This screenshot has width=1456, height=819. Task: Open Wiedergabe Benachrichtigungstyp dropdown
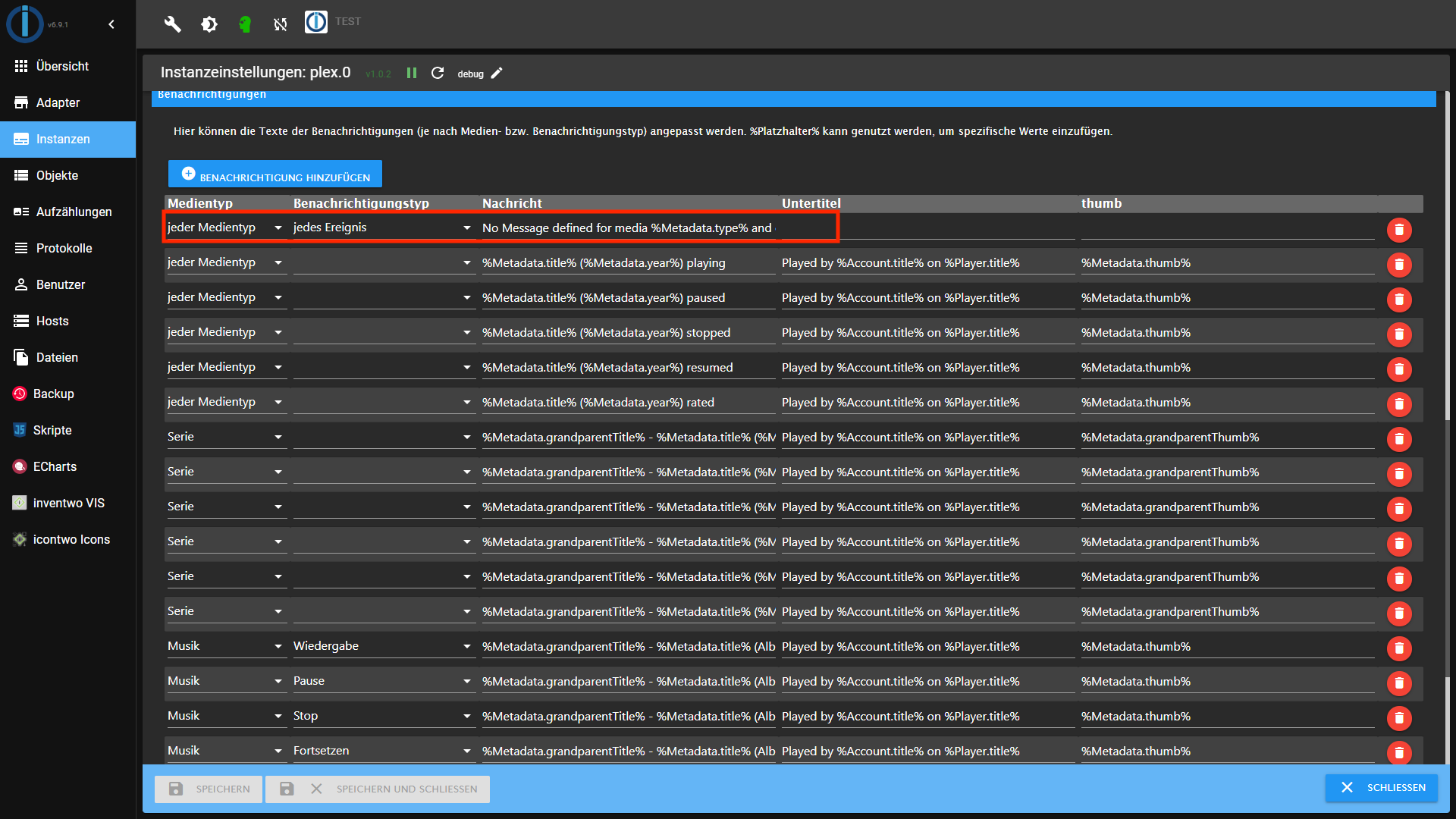(384, 646)
